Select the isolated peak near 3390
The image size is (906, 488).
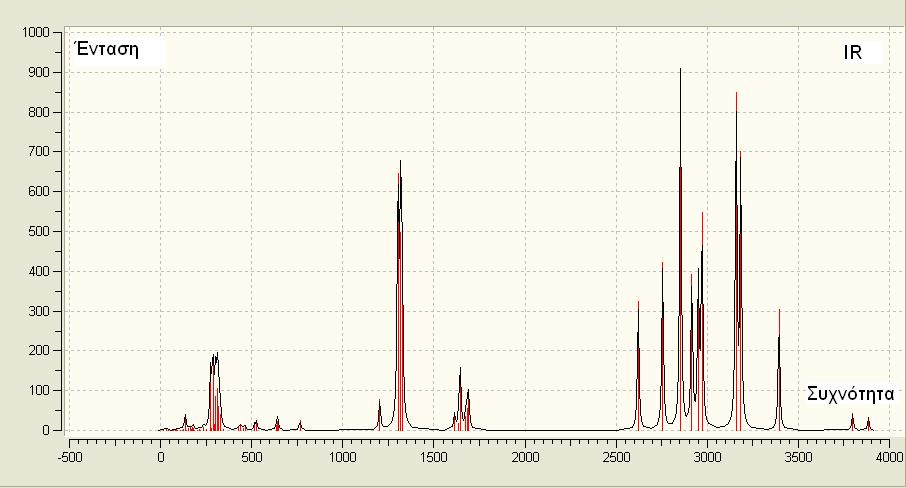(779, 370)
